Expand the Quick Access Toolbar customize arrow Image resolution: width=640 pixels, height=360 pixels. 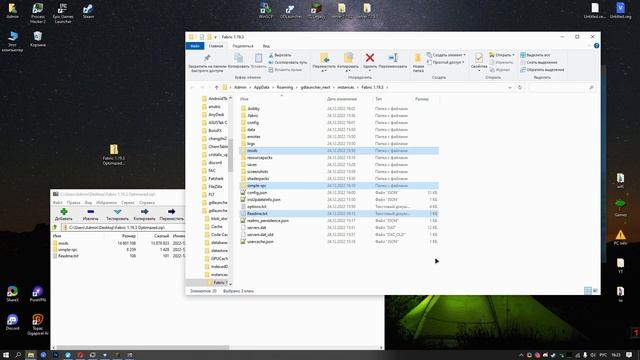pos(216,37)
